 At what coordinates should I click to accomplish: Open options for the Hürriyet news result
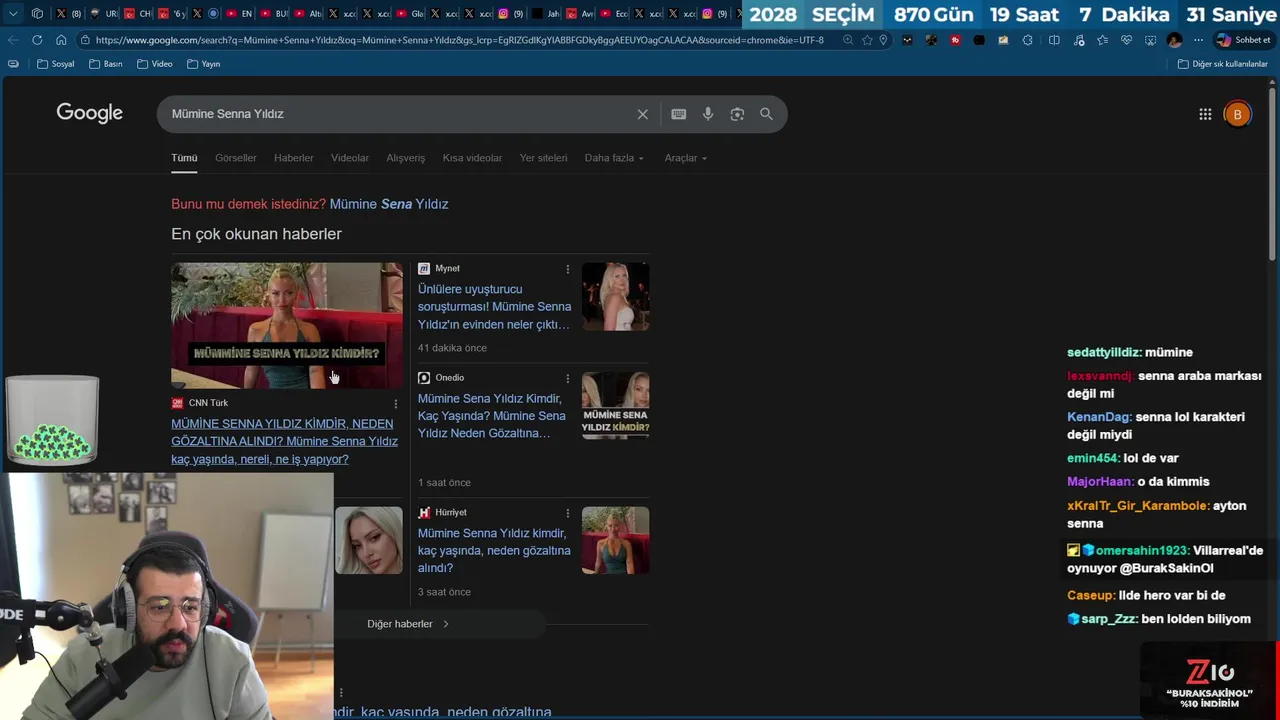pyautogui.click(x=568, y=513)
